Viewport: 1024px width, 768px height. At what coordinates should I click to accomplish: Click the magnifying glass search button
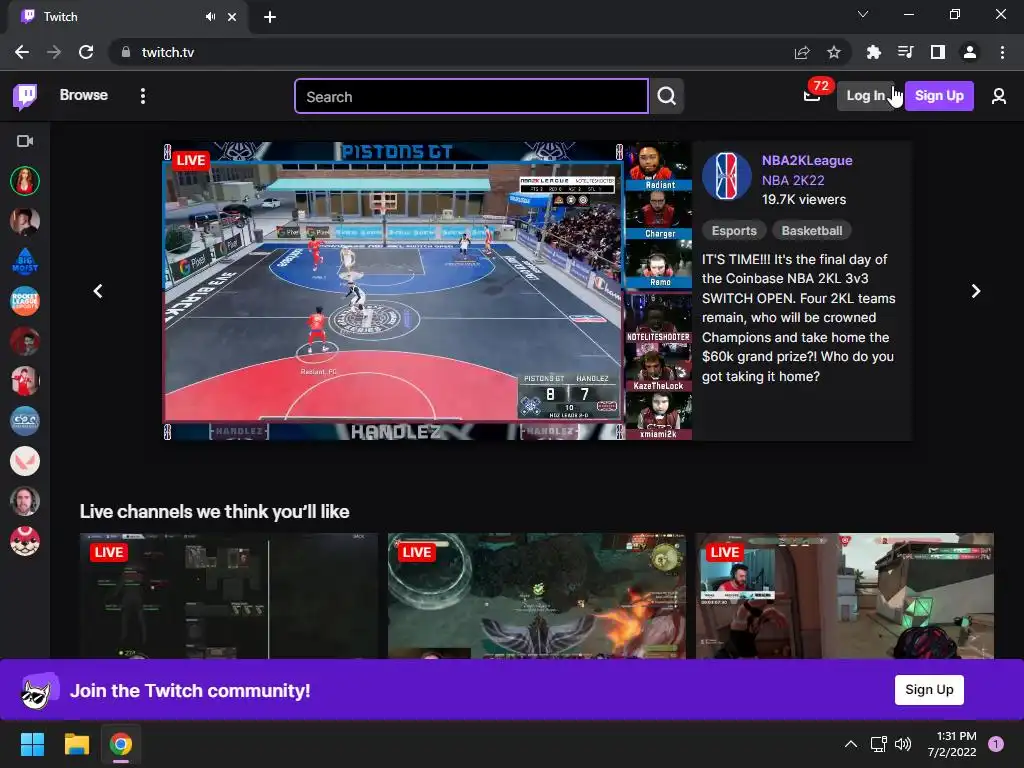[x=667, y=97]
